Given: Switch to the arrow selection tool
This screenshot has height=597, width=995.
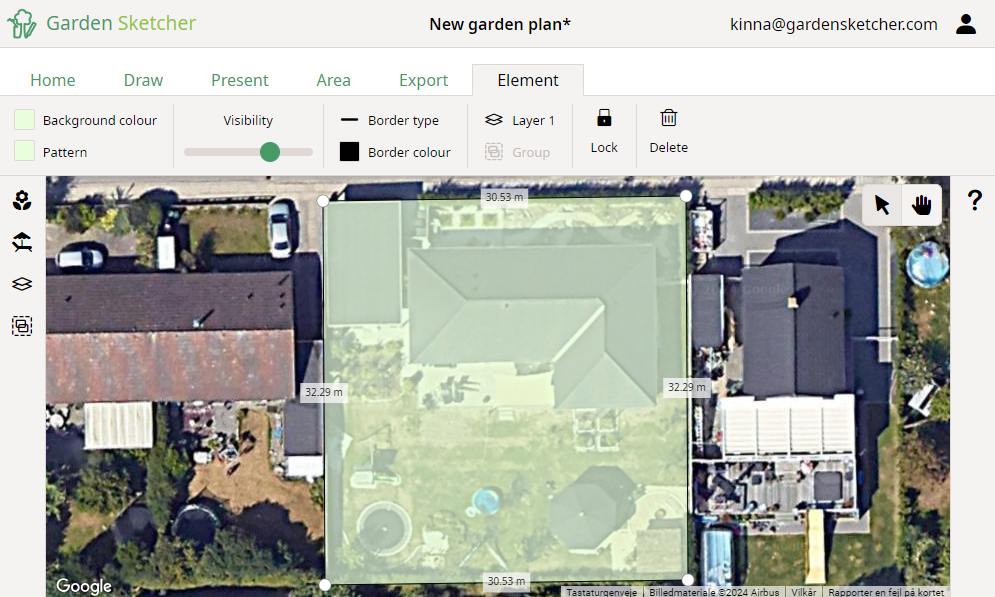Looking at the screenshot, I should pos(881,204).
